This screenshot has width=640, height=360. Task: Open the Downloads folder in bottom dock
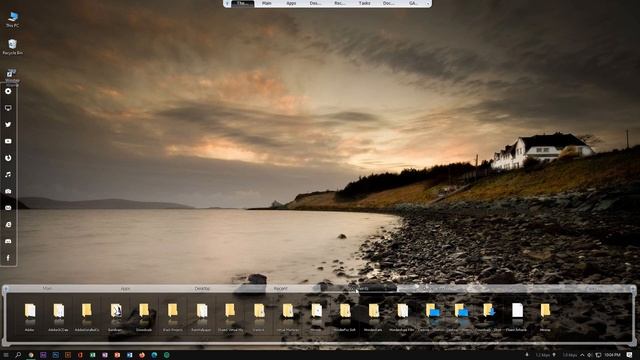144,317
